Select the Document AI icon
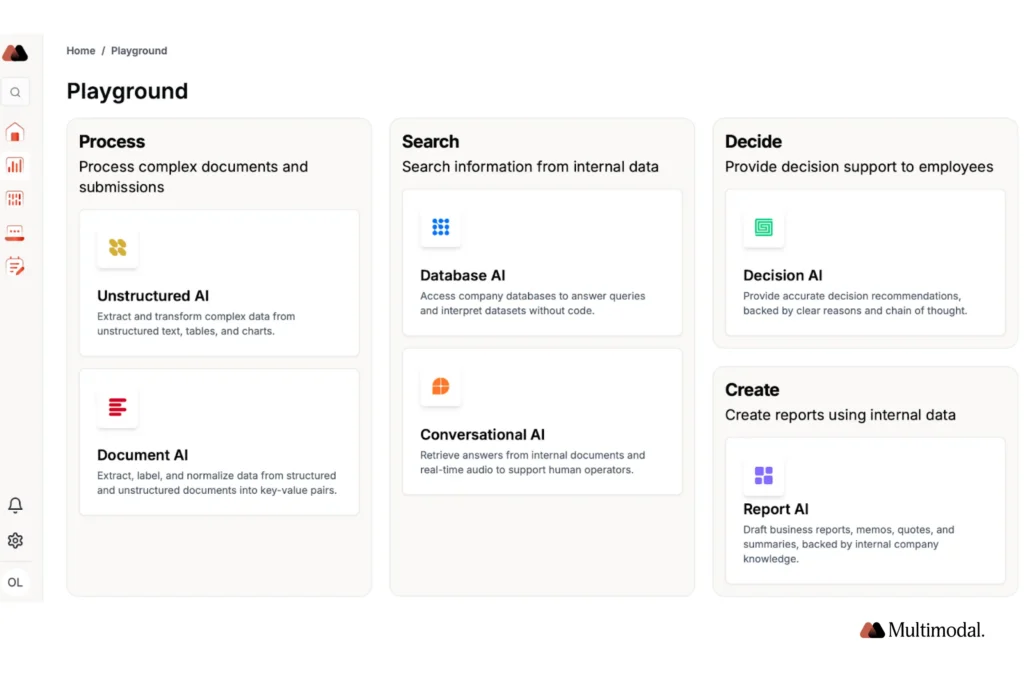The height and width of the screenshot is (682, 1024). 117,407
